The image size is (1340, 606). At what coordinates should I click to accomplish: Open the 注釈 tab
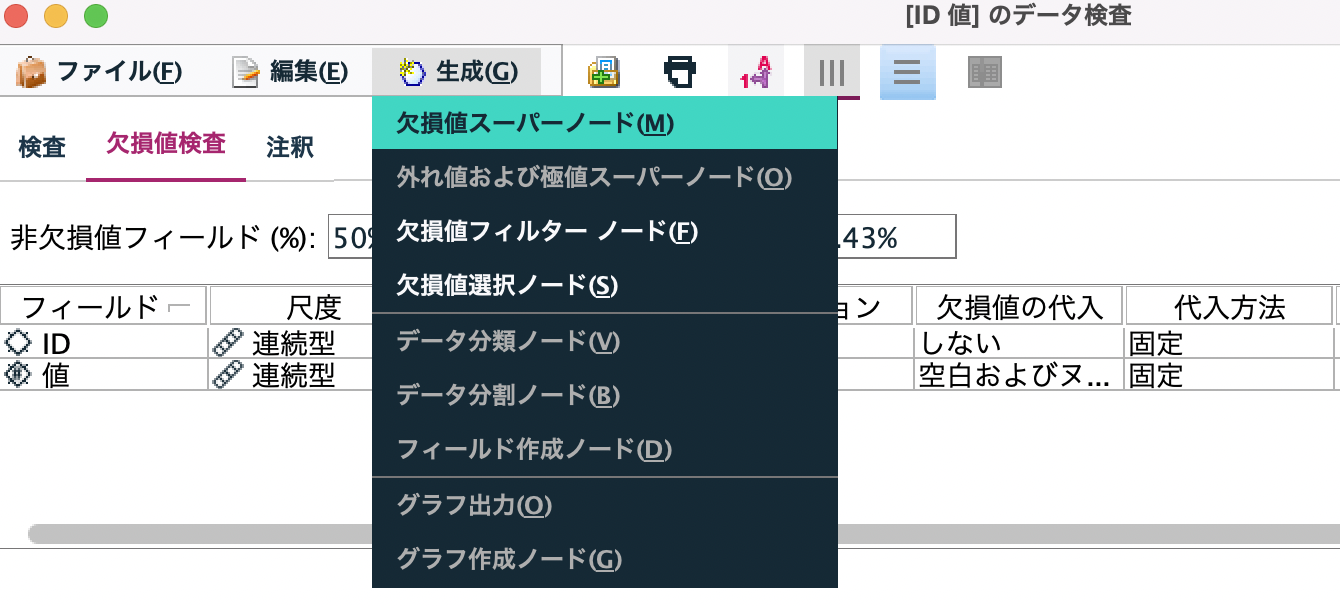[289, 146]
